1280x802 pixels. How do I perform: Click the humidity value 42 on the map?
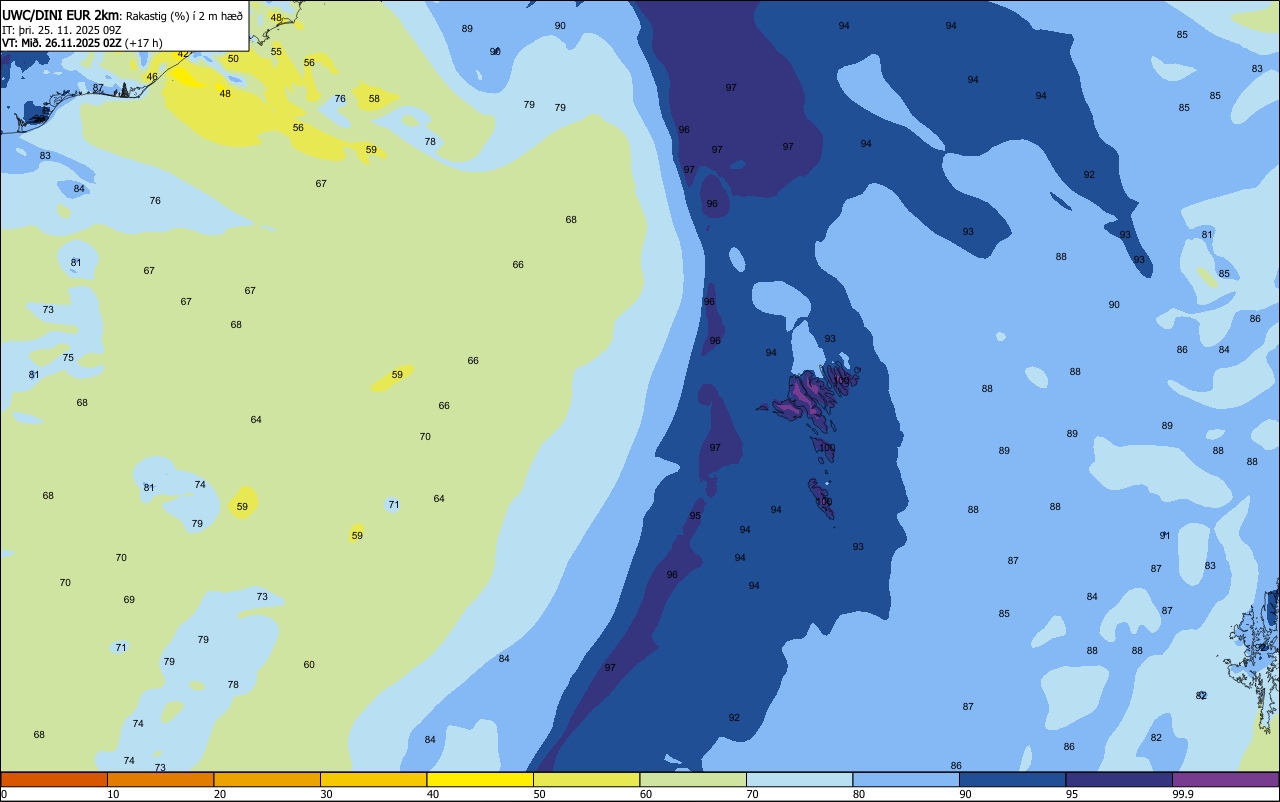point(183,54)
